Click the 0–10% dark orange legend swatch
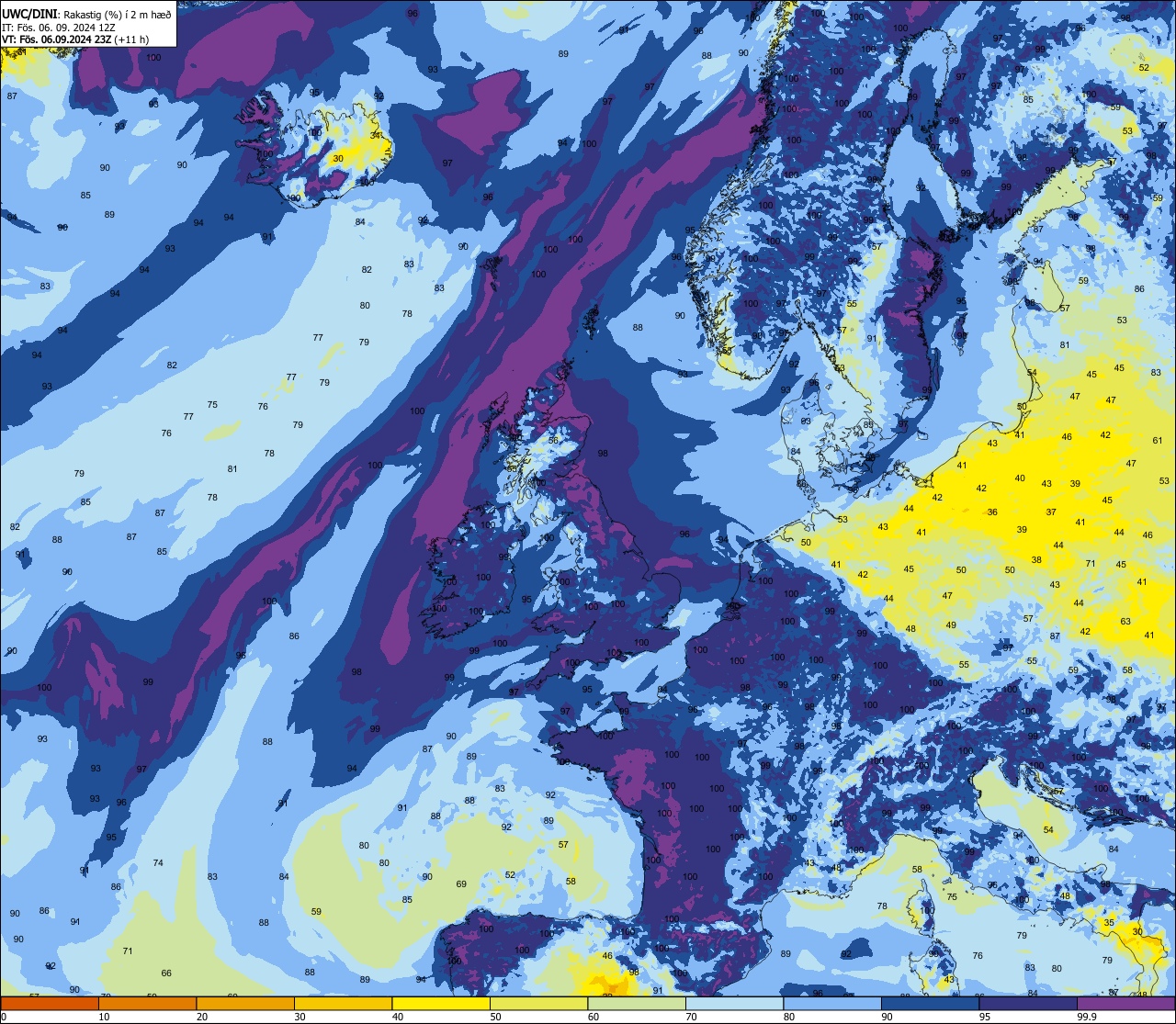The height and width of the screenshot is (1024, 1176). (50, 1003)
